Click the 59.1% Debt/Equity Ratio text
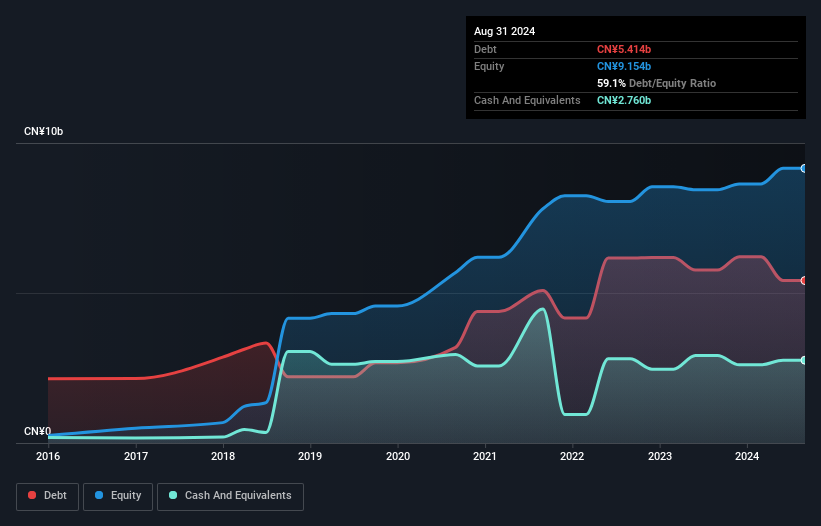The width and height of the screenshot is (821, 526). pyautogui.click(x=657, y=83)
